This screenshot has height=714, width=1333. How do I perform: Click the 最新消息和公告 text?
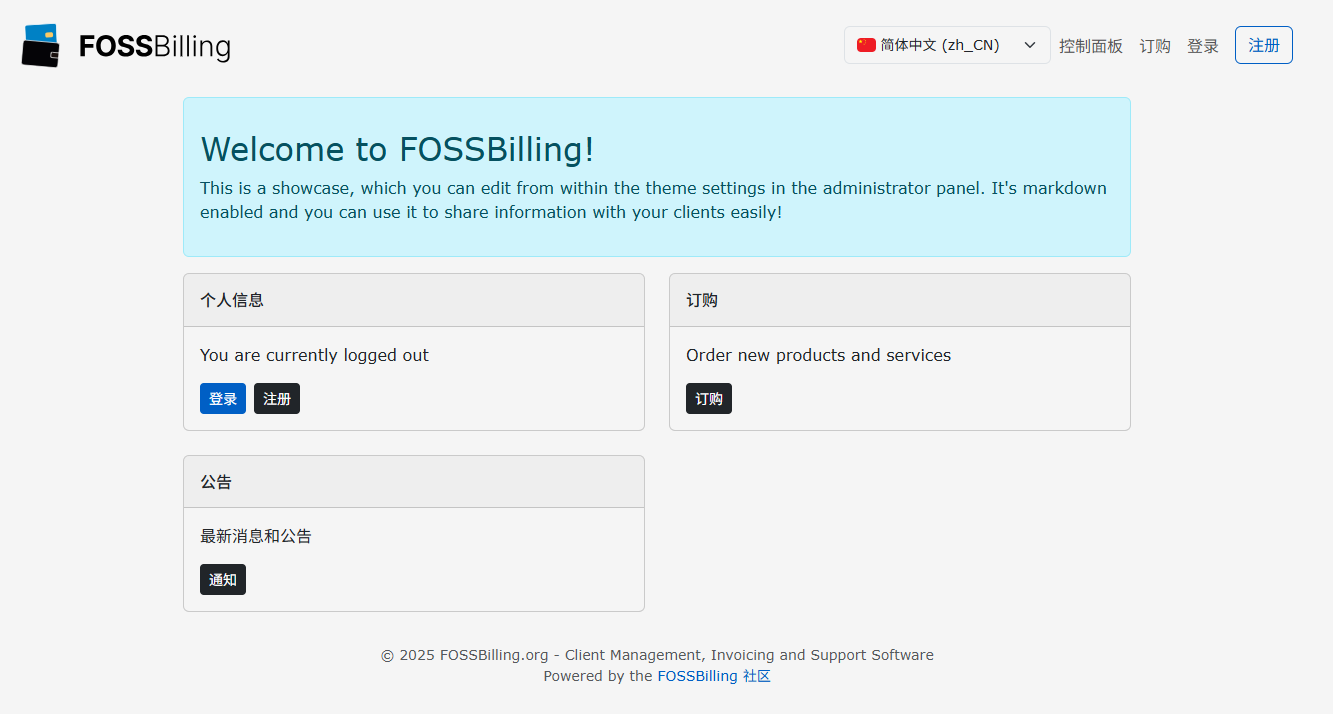point(256,536)
